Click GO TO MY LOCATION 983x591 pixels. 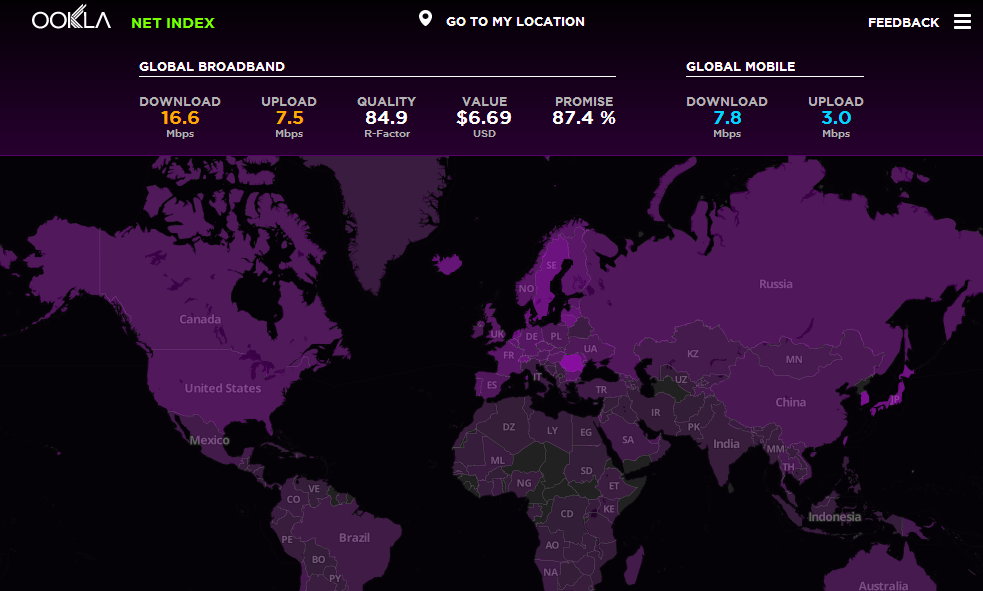516,20
